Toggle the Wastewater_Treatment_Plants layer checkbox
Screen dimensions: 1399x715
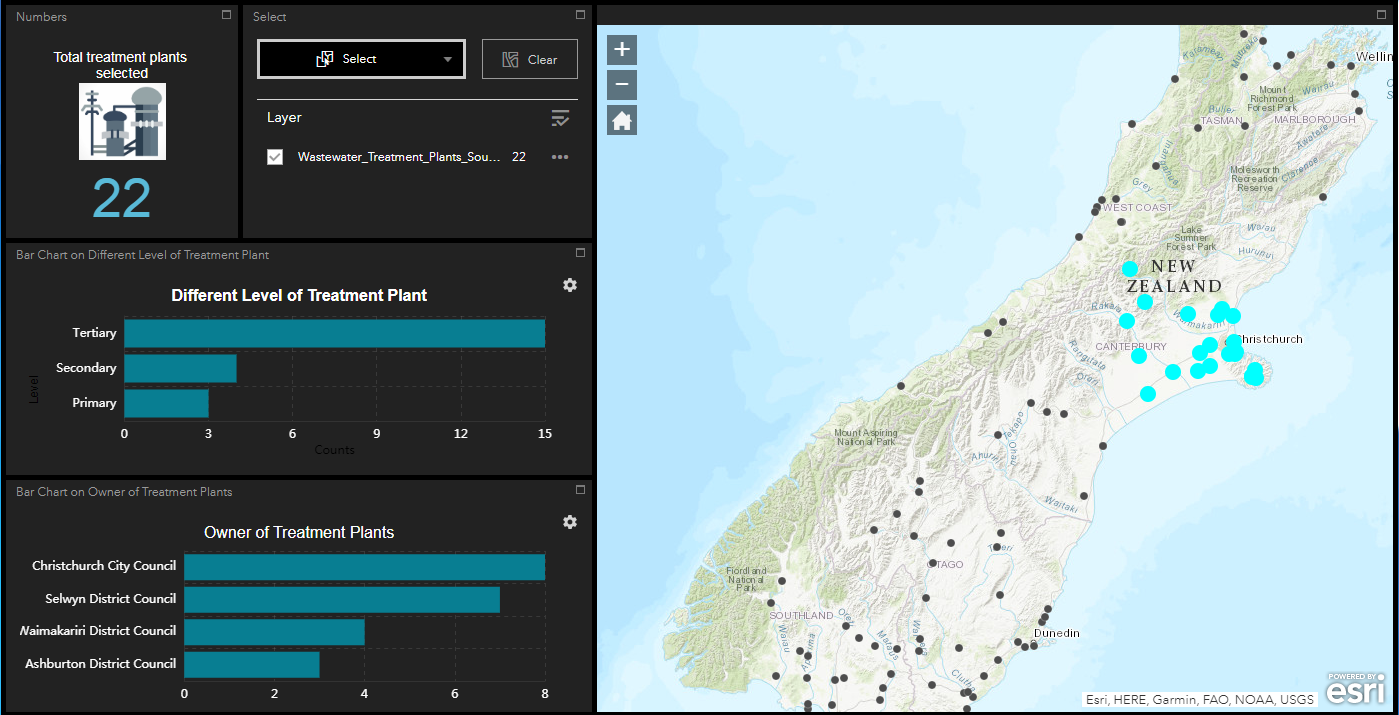point(275,157)
